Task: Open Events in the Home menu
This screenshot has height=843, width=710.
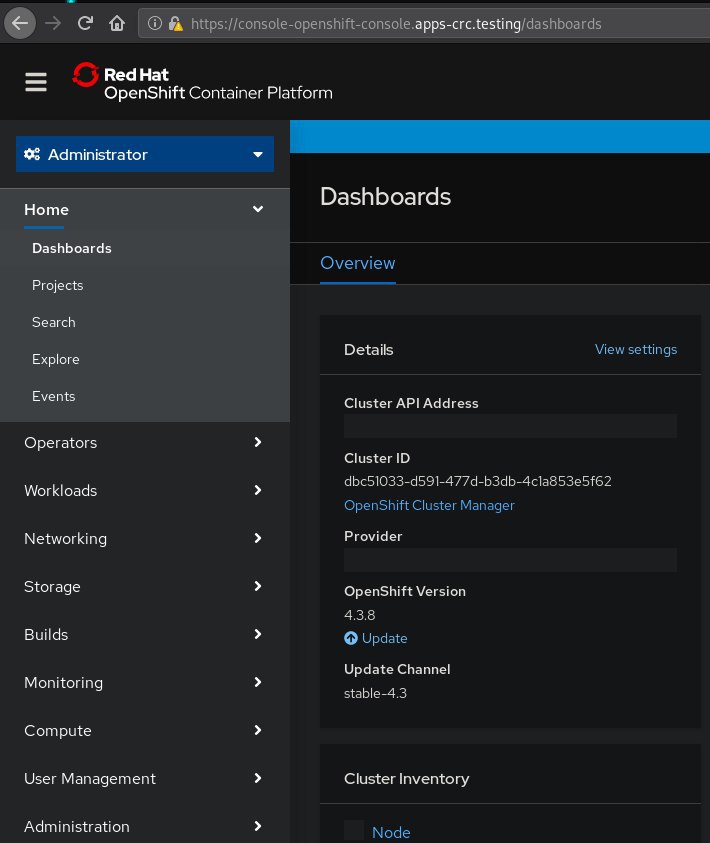Action: (53, 396)
